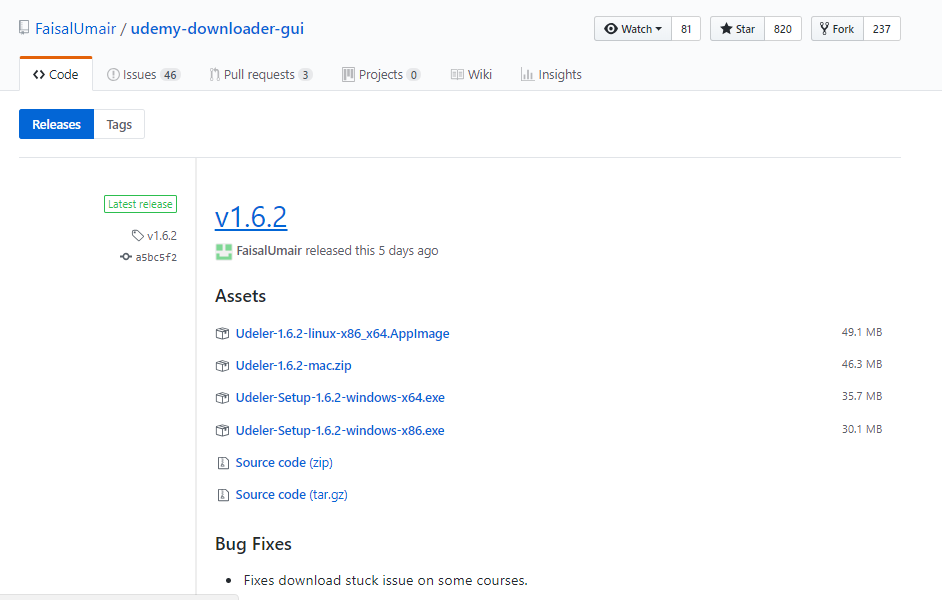Click the Projects board icon
This screenshot has width=942, height=600.
point(348,74)
